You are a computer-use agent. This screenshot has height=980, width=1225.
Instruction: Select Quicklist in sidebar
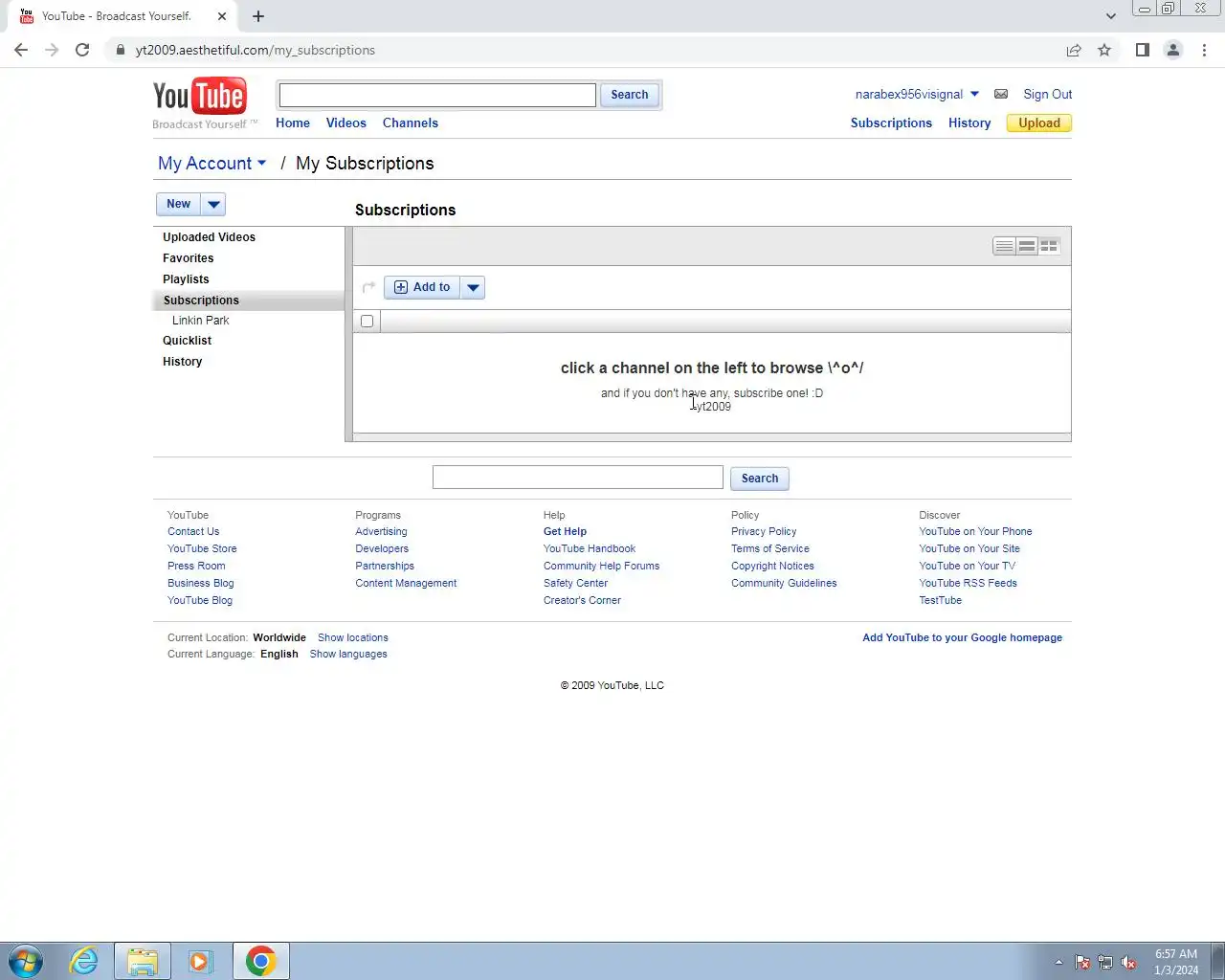pyautogui.click(x=187, y=341)
